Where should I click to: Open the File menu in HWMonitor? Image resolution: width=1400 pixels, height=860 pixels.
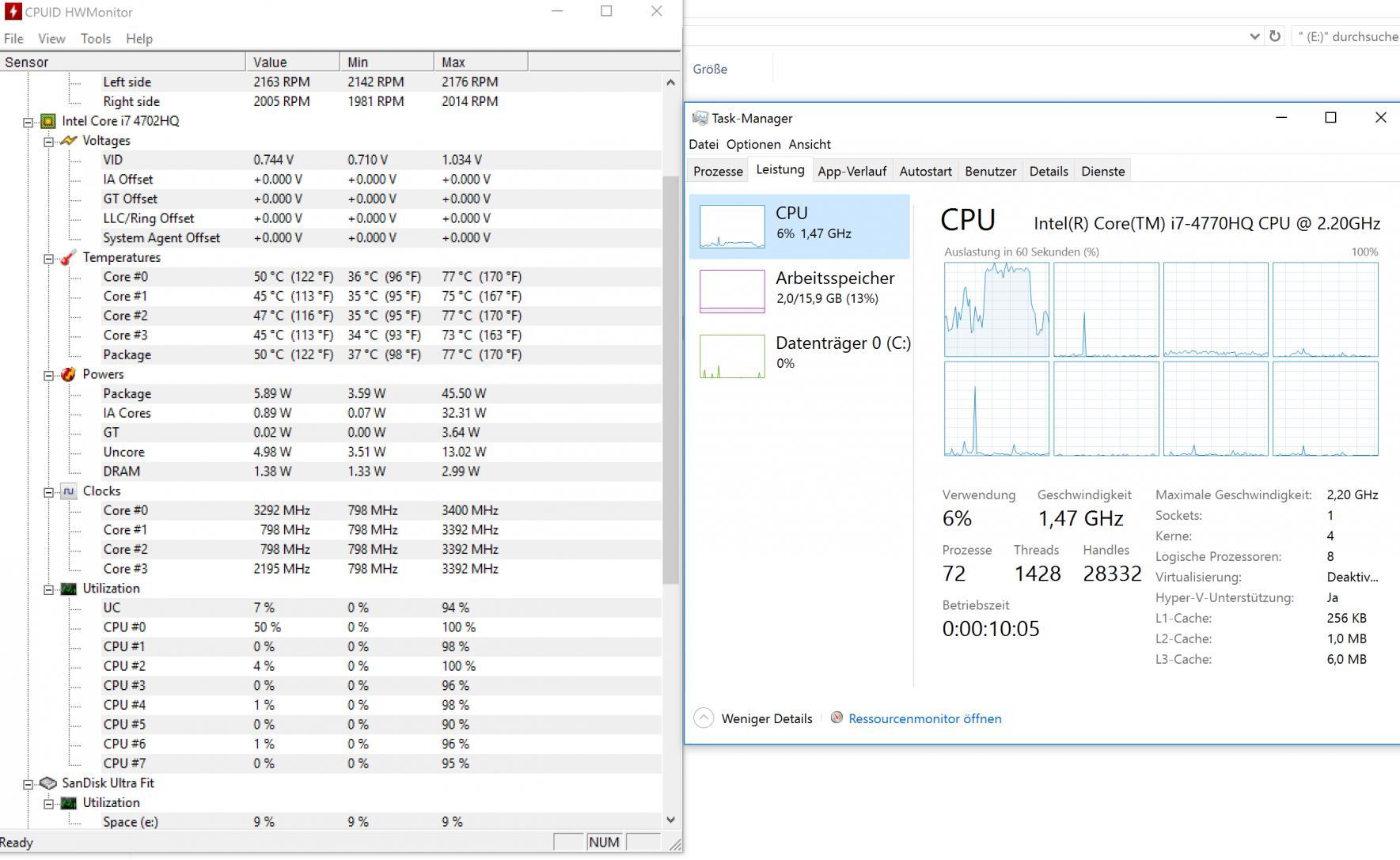[x=13, y=39]
